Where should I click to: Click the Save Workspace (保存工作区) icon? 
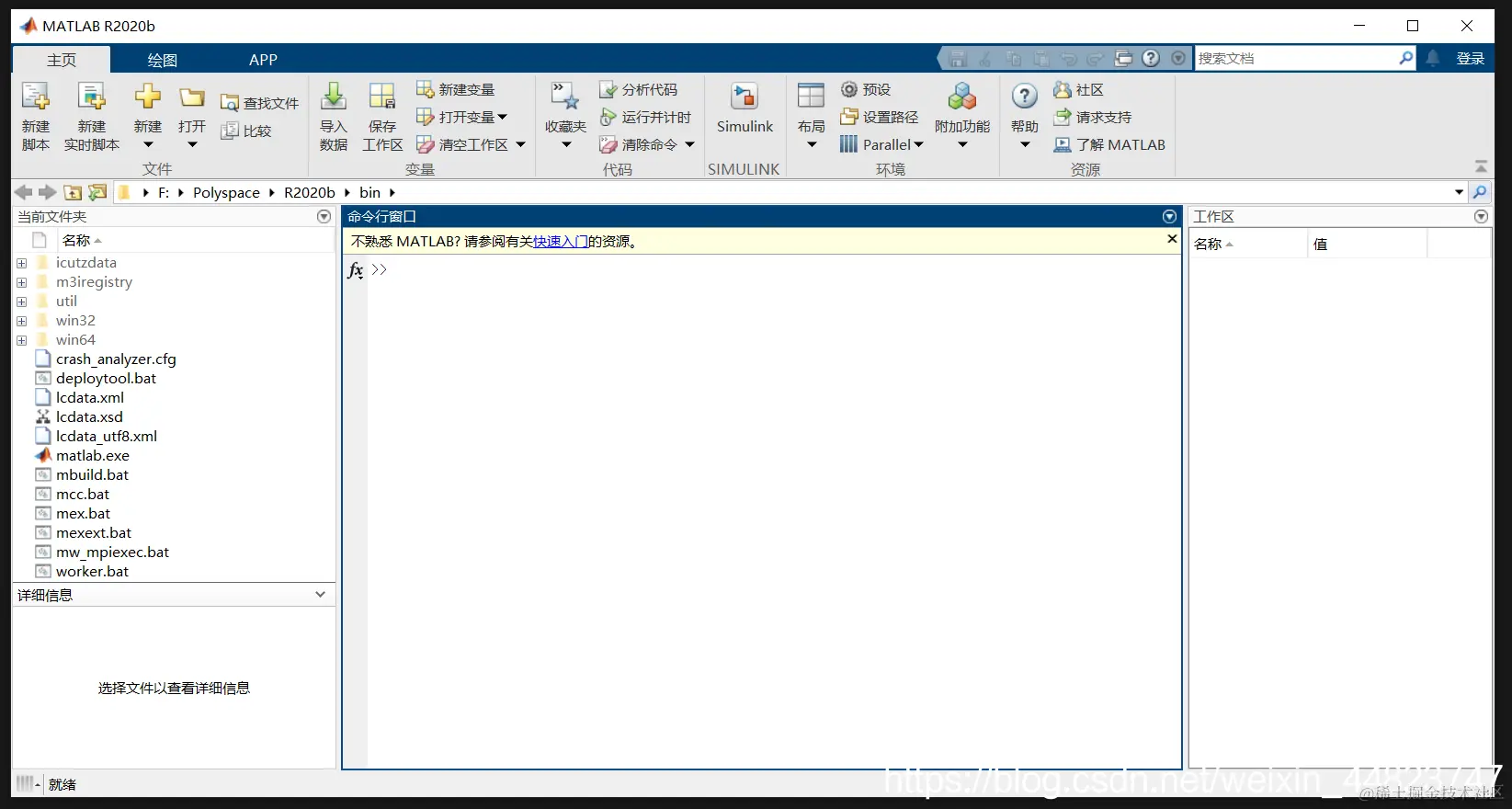382,97
